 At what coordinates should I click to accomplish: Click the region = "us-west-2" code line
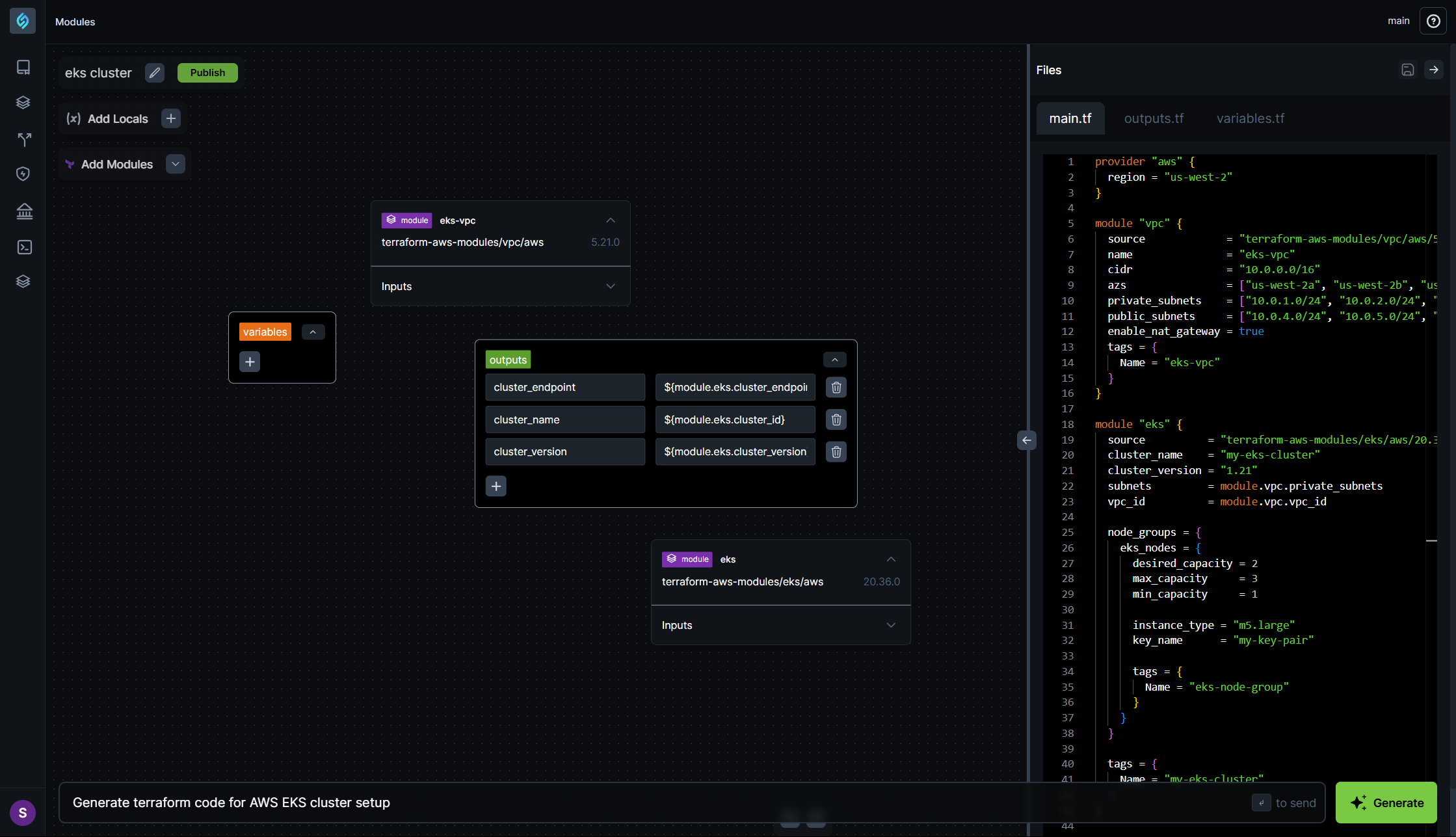point(1170,177)
